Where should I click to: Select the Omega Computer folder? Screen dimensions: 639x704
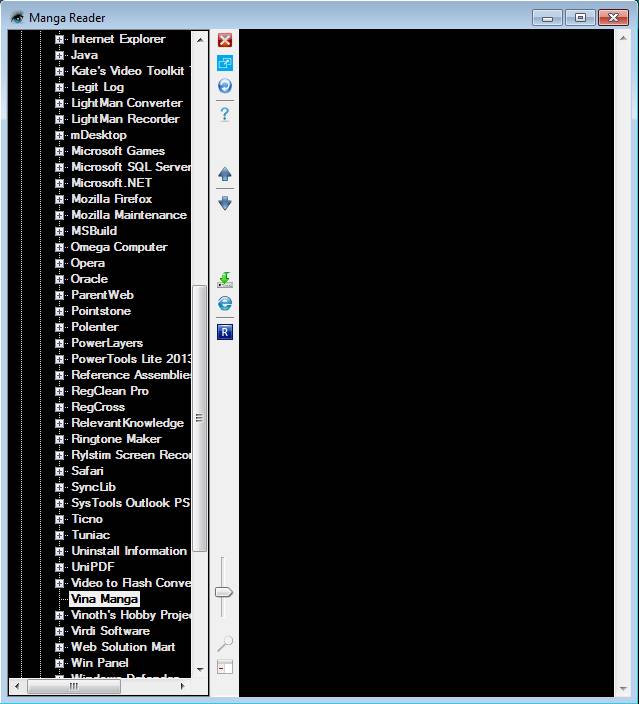pos(119,247)
